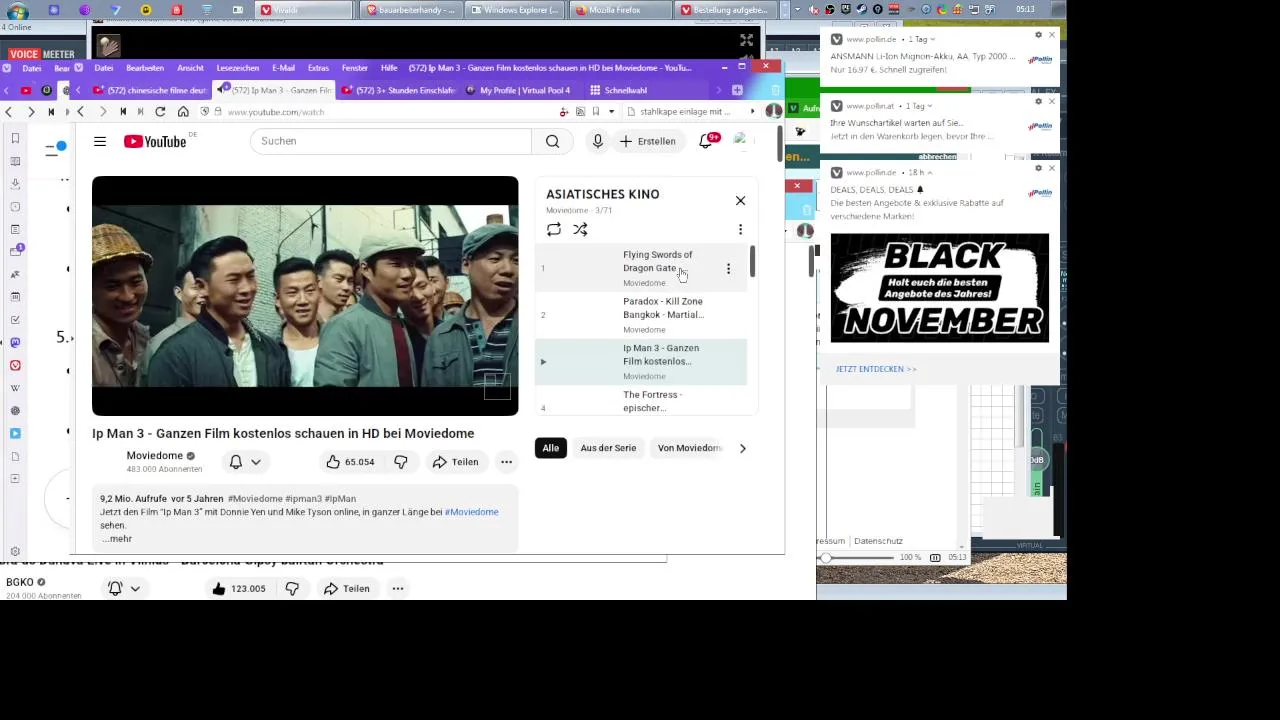This screenshot has width=1280, height=720.
Task: Open Vivaldi settings gear in side panel
Action: point(15,552)
